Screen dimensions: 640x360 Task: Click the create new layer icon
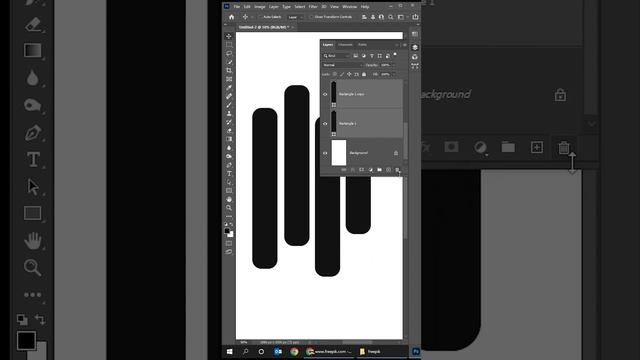388,170
